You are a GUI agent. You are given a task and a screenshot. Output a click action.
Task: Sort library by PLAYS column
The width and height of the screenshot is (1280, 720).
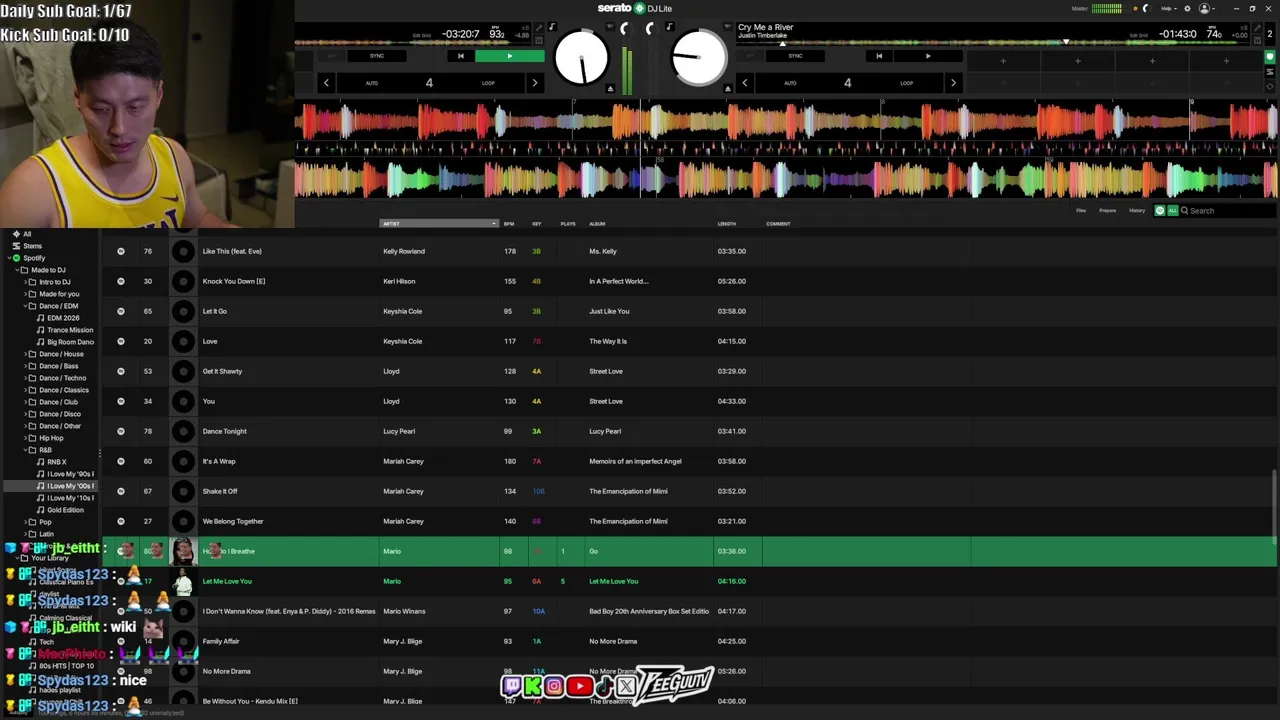[568, 224]
